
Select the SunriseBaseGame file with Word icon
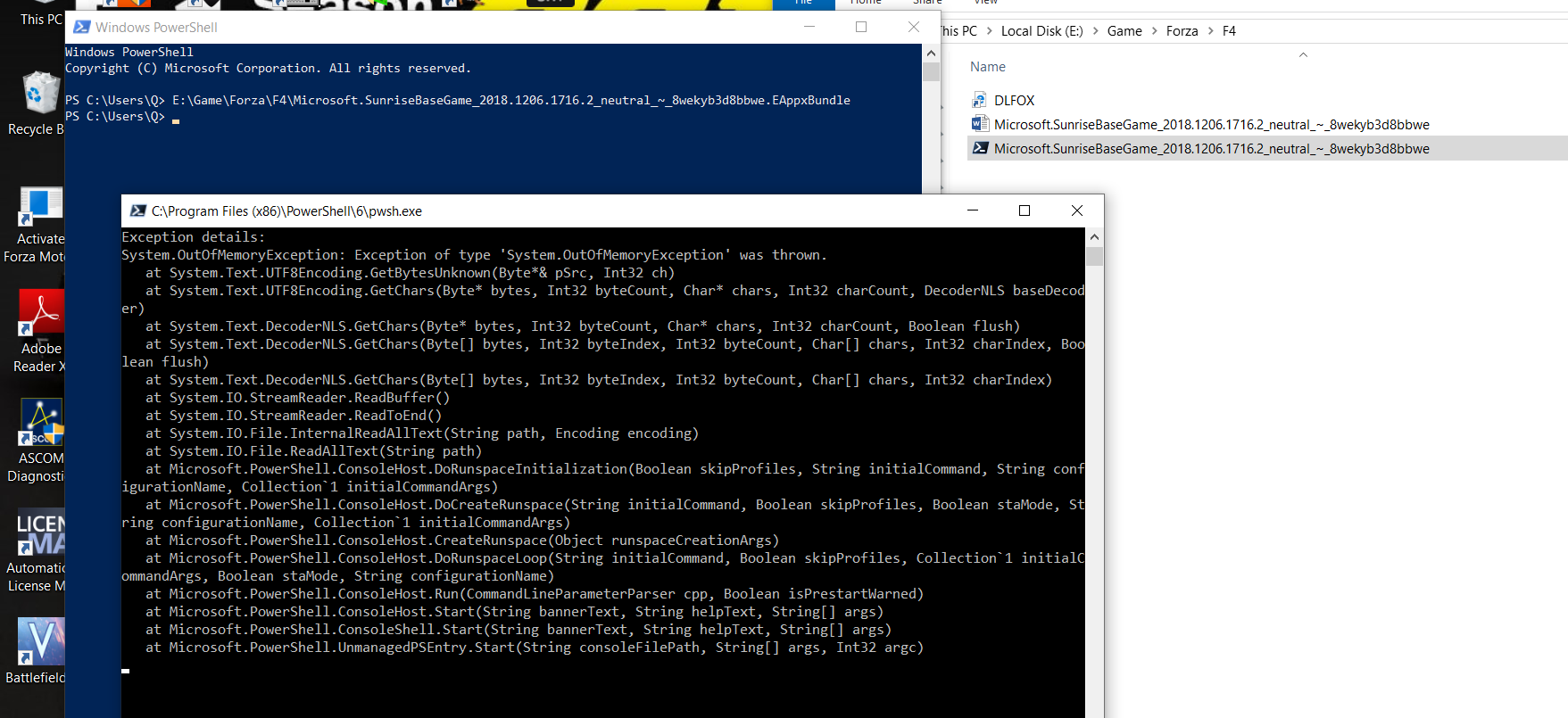(x=1211, y=125)
